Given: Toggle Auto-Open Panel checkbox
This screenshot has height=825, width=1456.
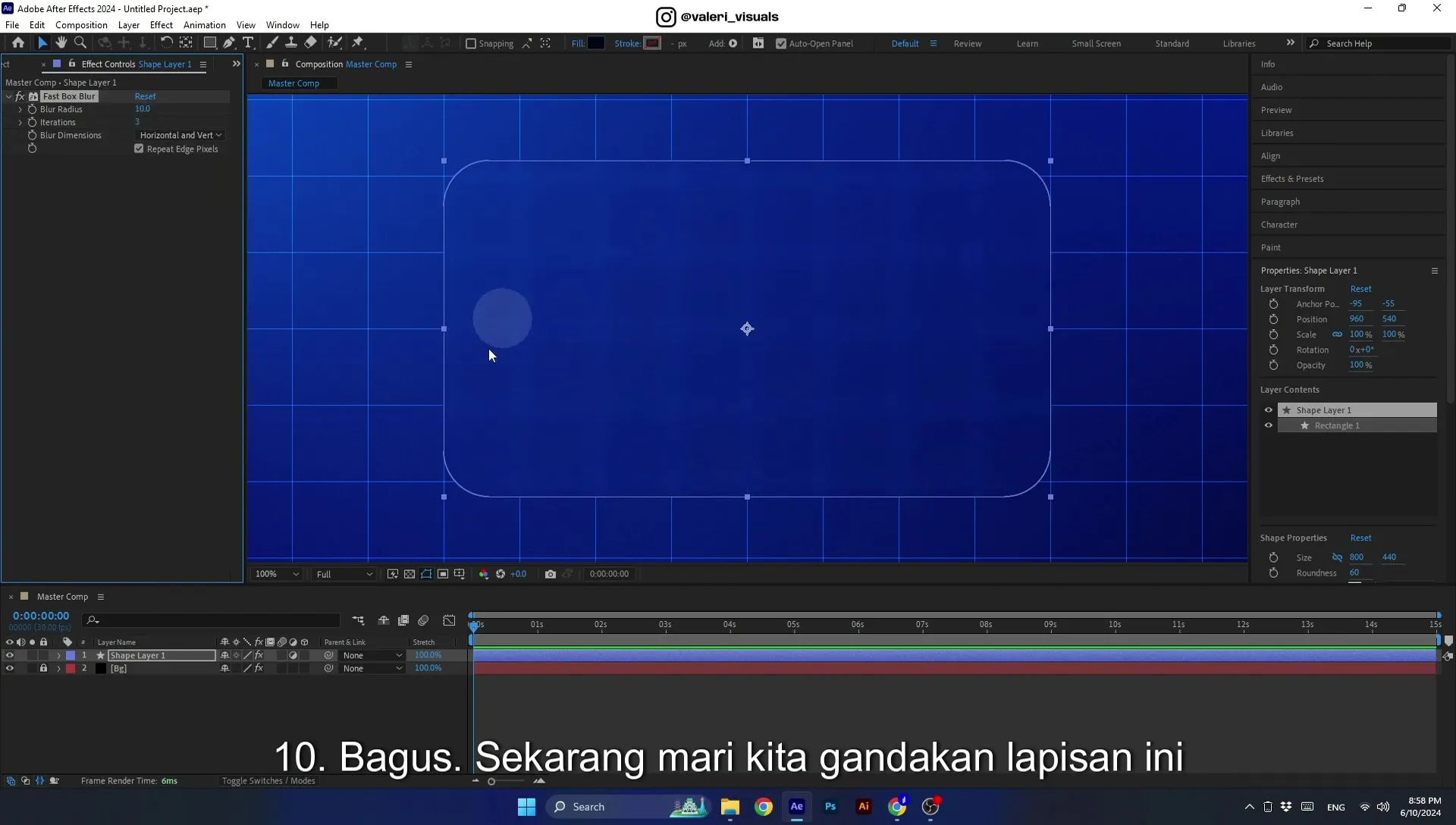Looking at the screenshot, I should click(781, 44).
